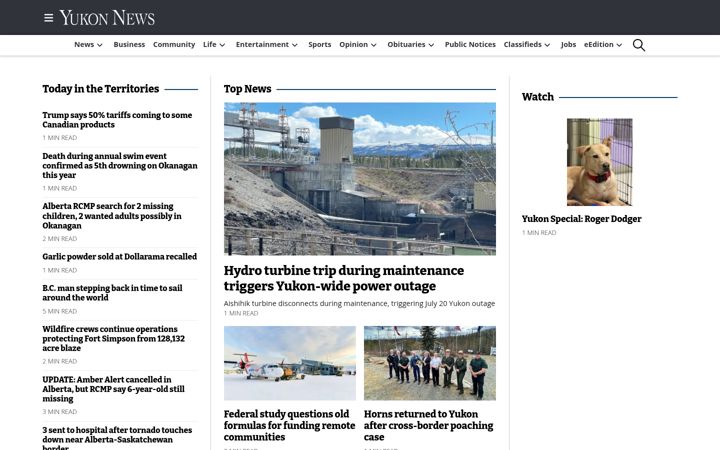Open Fort Simpson wildfire crews article

(x=113, y=338)
